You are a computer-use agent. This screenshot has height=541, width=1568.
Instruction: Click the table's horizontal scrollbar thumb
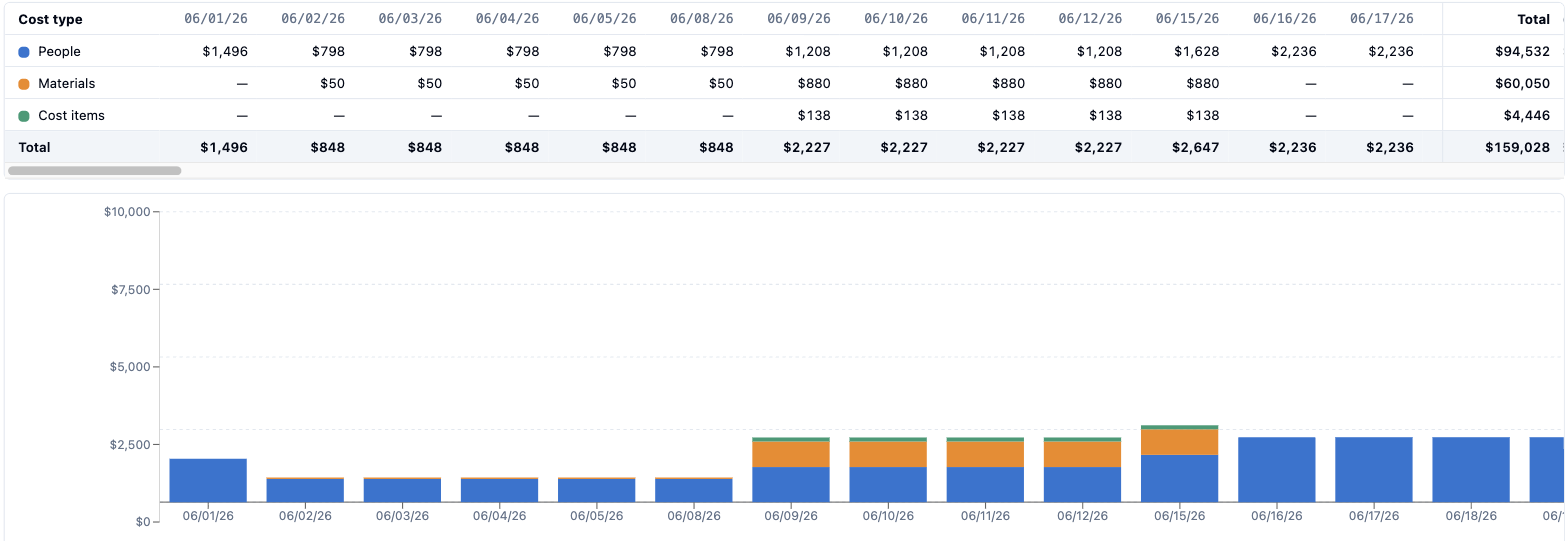click(x=94, y=171)
